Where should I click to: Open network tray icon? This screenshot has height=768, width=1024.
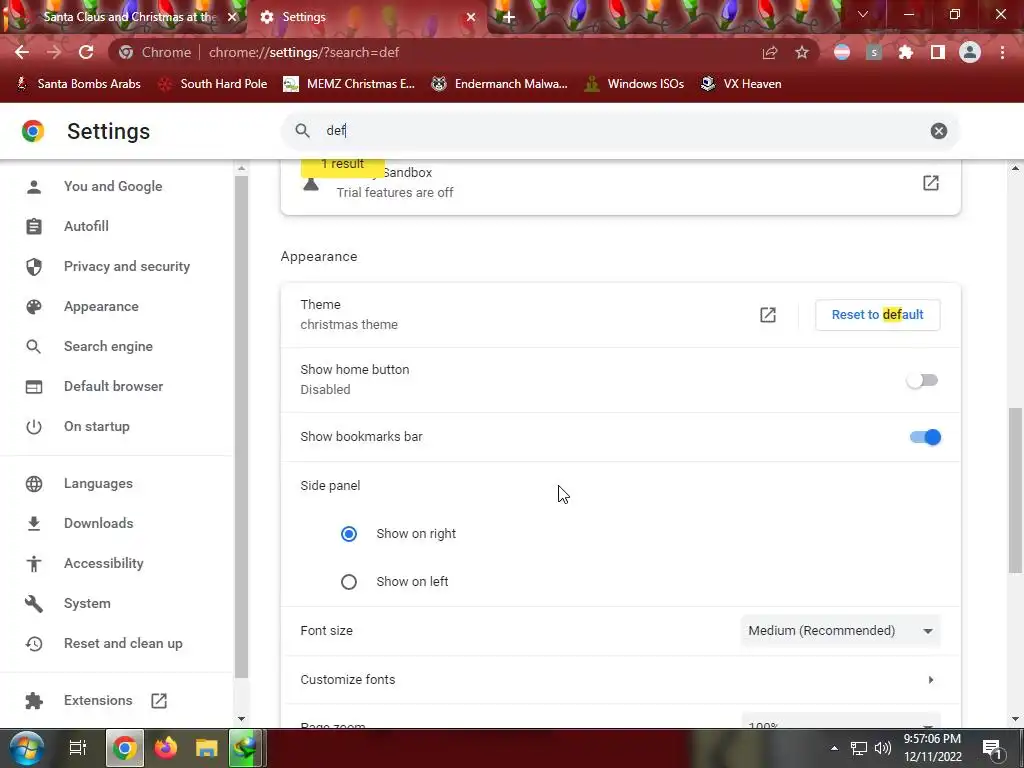(859, 748)
